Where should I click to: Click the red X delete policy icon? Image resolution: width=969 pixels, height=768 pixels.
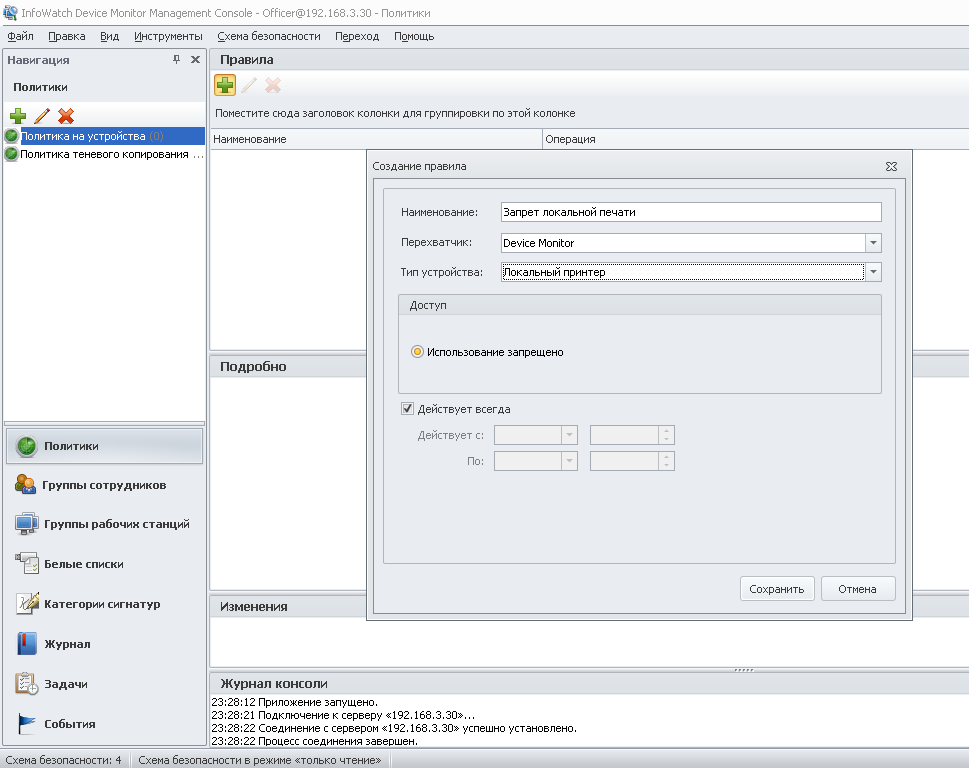[66, 116]
